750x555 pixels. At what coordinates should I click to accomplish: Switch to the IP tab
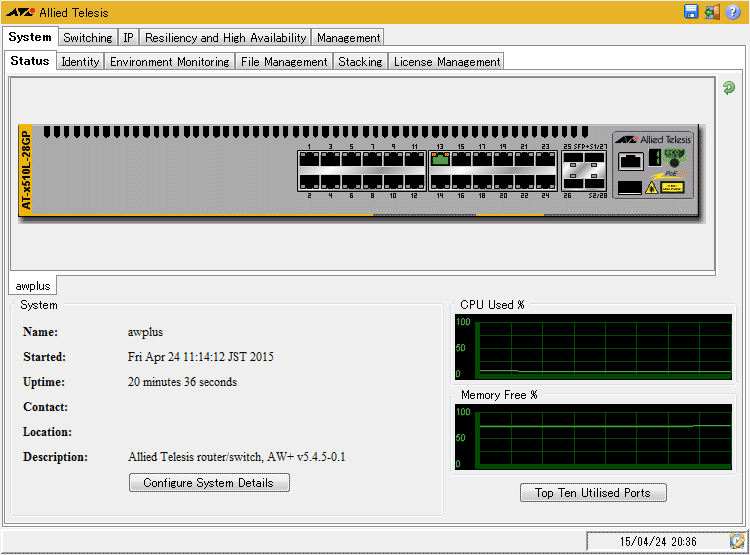[x=128, y=38]
